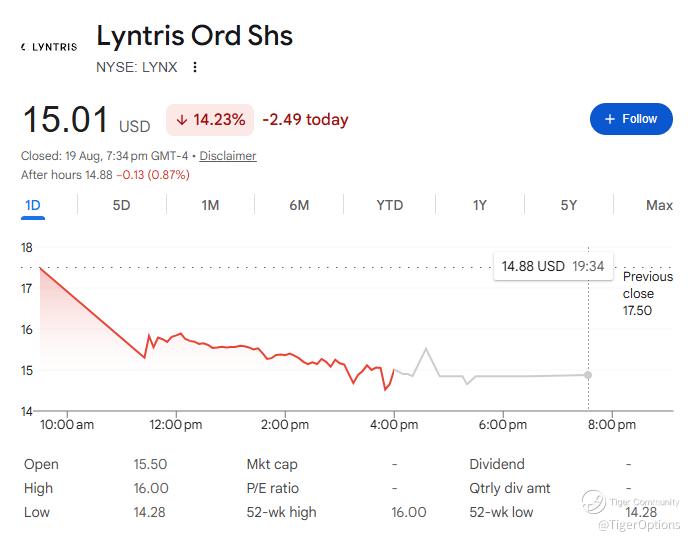693x540 pixels.
Task: Click the down arrow in 14.23% badge
Action: pyautogui.click(x=182, y=120)
